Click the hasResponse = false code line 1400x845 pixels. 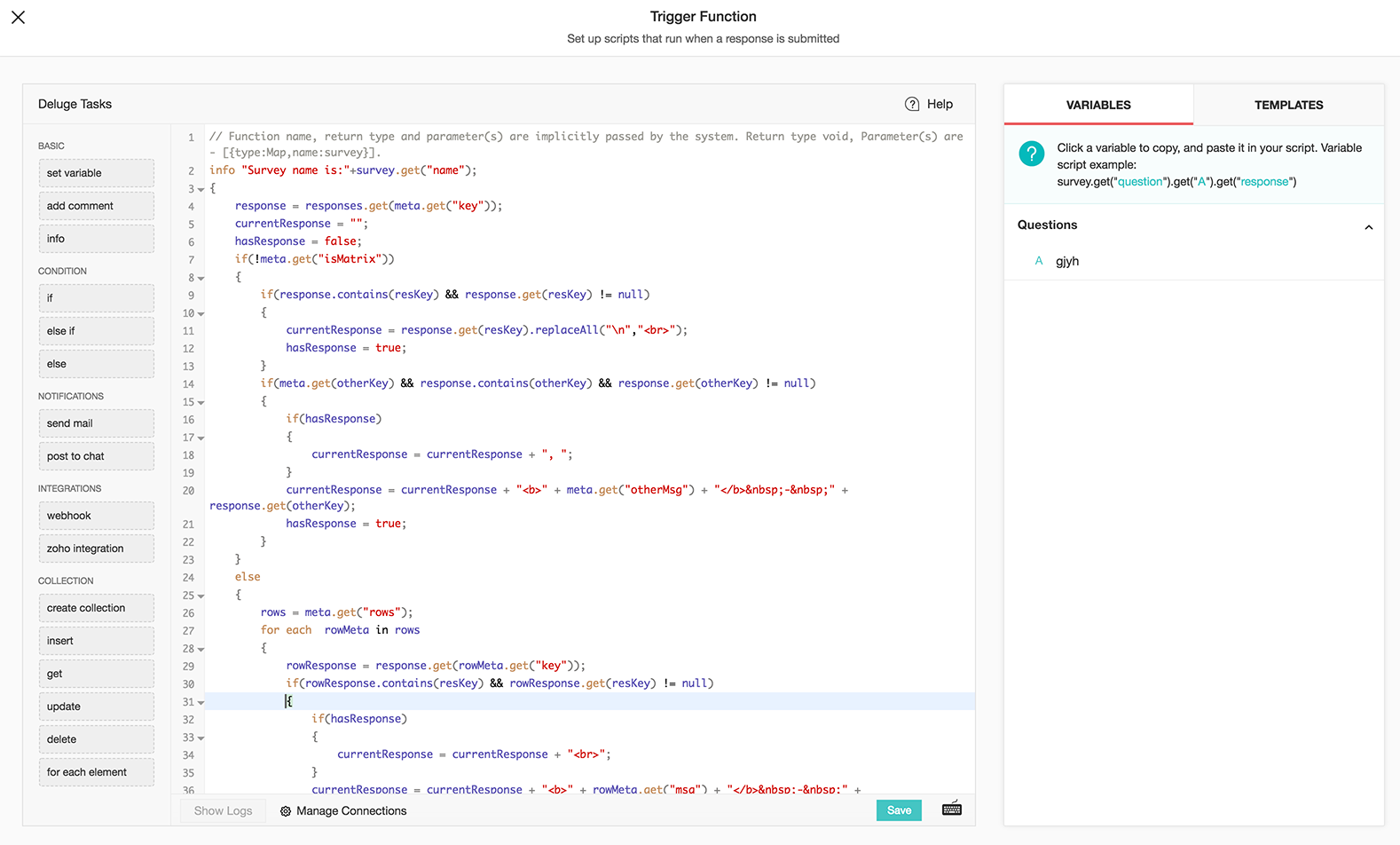(x=298, y=241)
